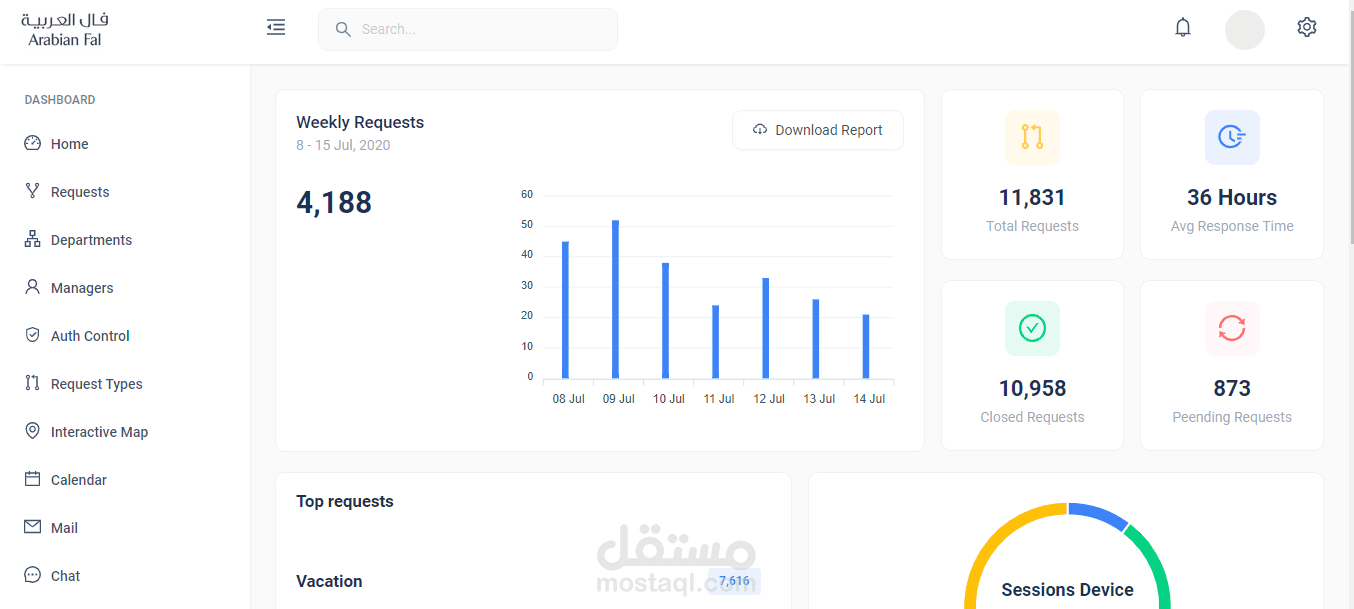Click the 4,188 weekly total
Image resolution: width=1354 pixels, height=609 pixels.
334,202
